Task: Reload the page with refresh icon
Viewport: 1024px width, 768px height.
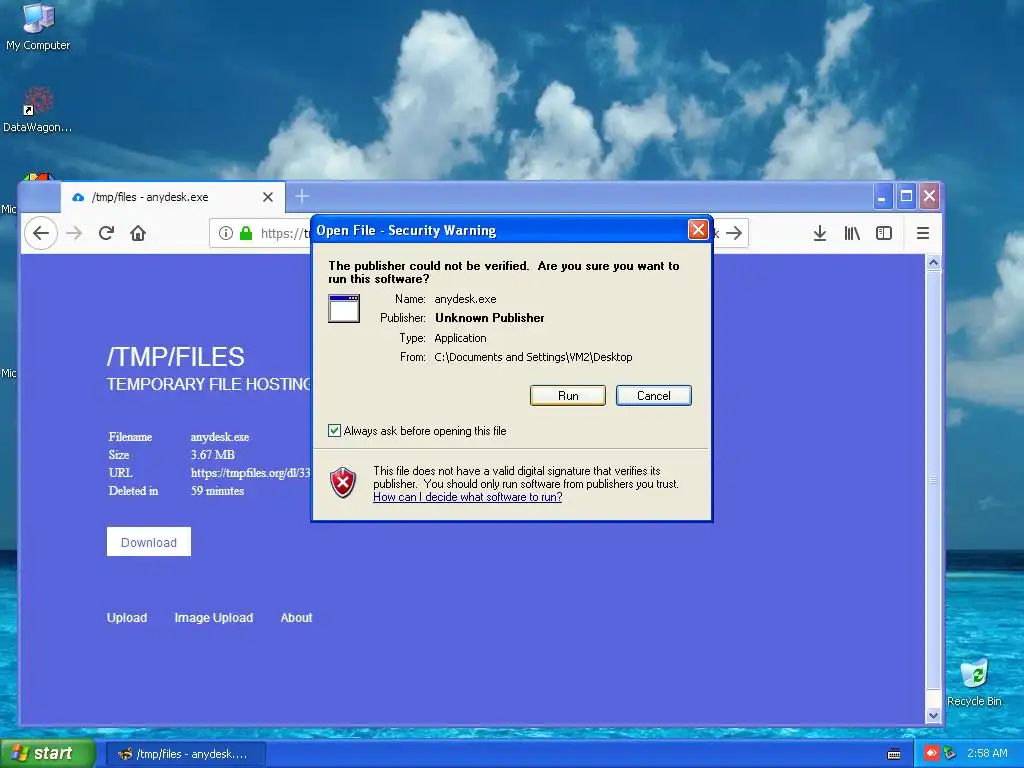Action: click(106, 233)
